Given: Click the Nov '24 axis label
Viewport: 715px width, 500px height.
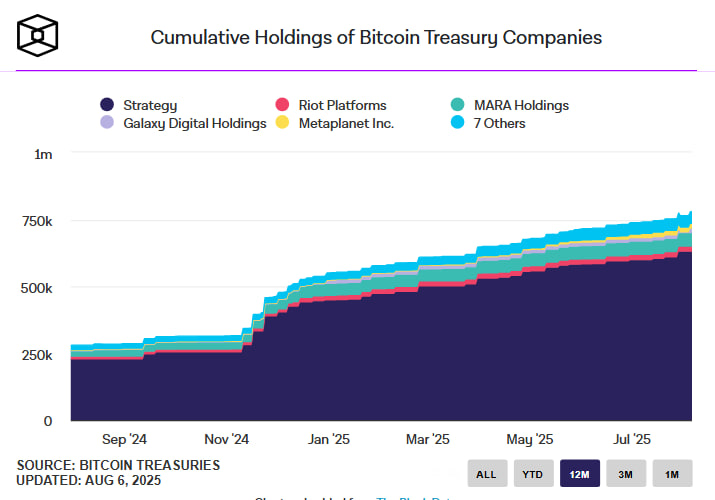Looking at the screenshot, I should [226, 439].
